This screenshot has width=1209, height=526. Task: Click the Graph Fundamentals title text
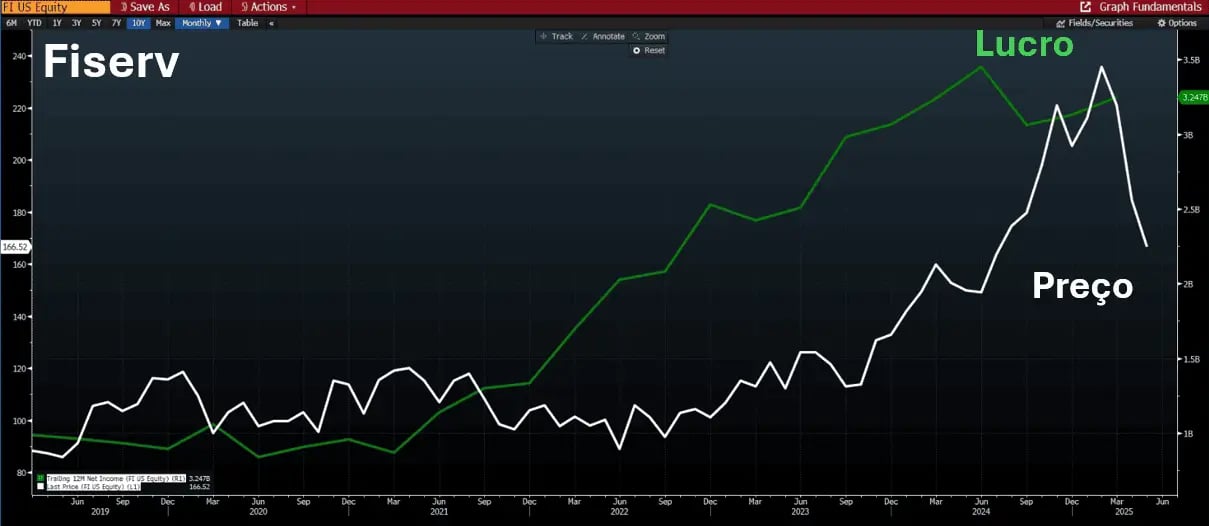[1150, 6]
